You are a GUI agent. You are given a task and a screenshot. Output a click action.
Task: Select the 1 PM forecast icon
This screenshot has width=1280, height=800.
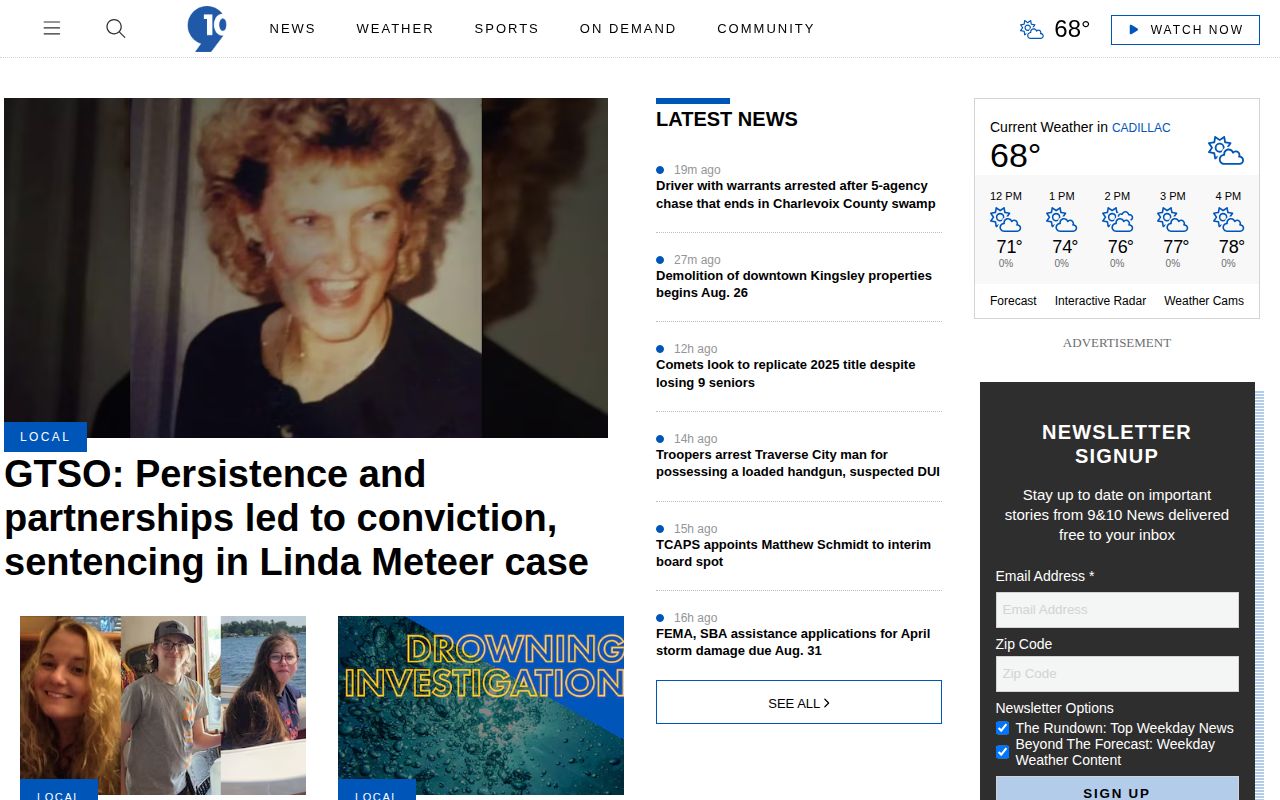[1061, 220]
